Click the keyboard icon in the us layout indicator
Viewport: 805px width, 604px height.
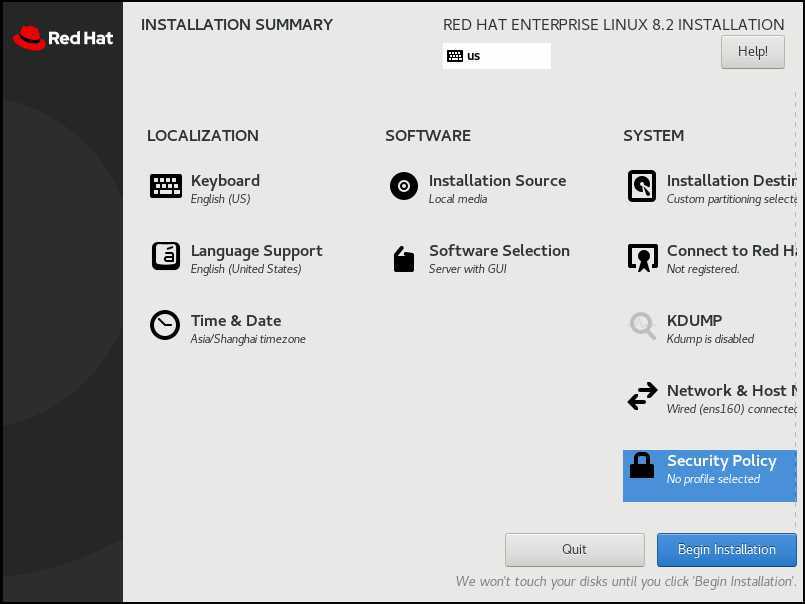coord(455,56)
